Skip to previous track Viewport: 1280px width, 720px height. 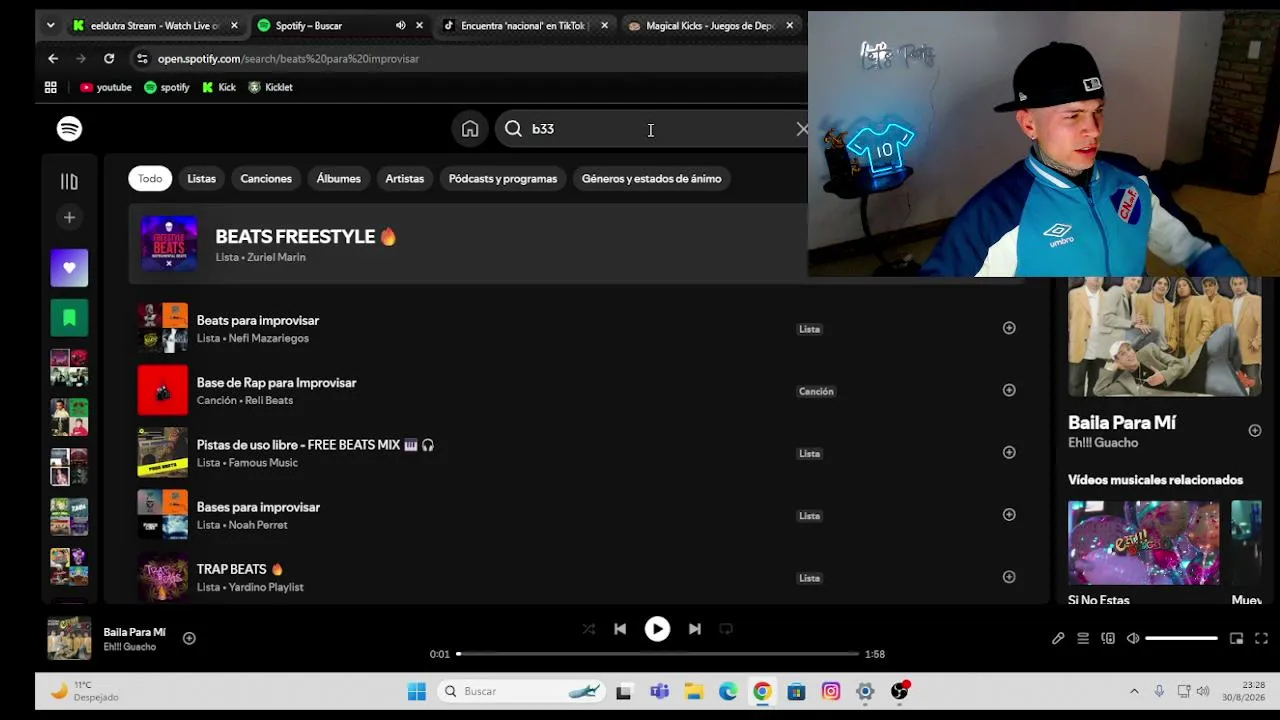[x=620, y=629]
